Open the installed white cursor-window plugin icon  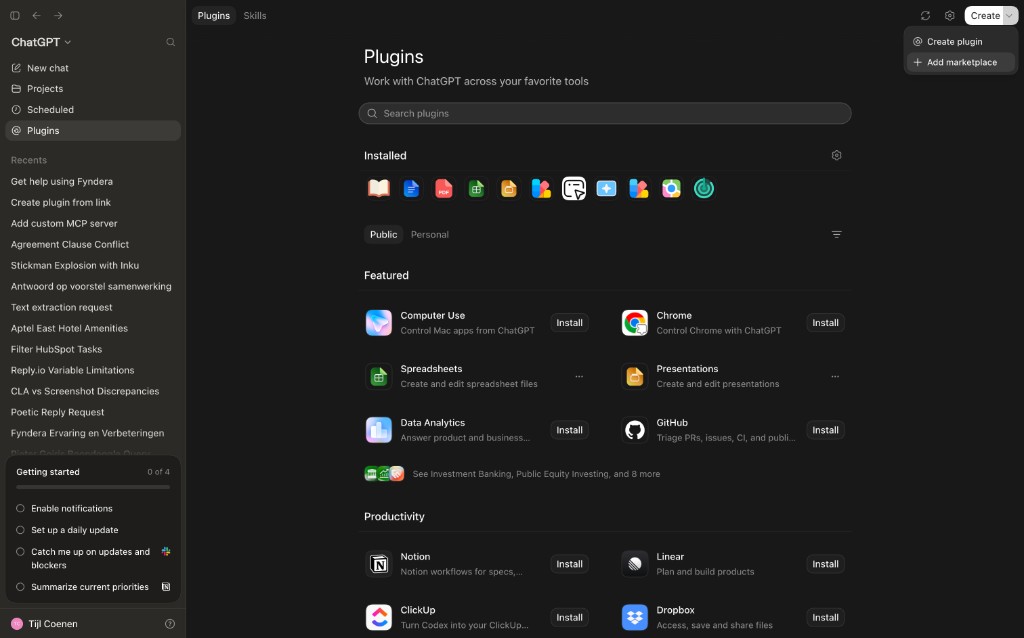[x=574, y=189]
